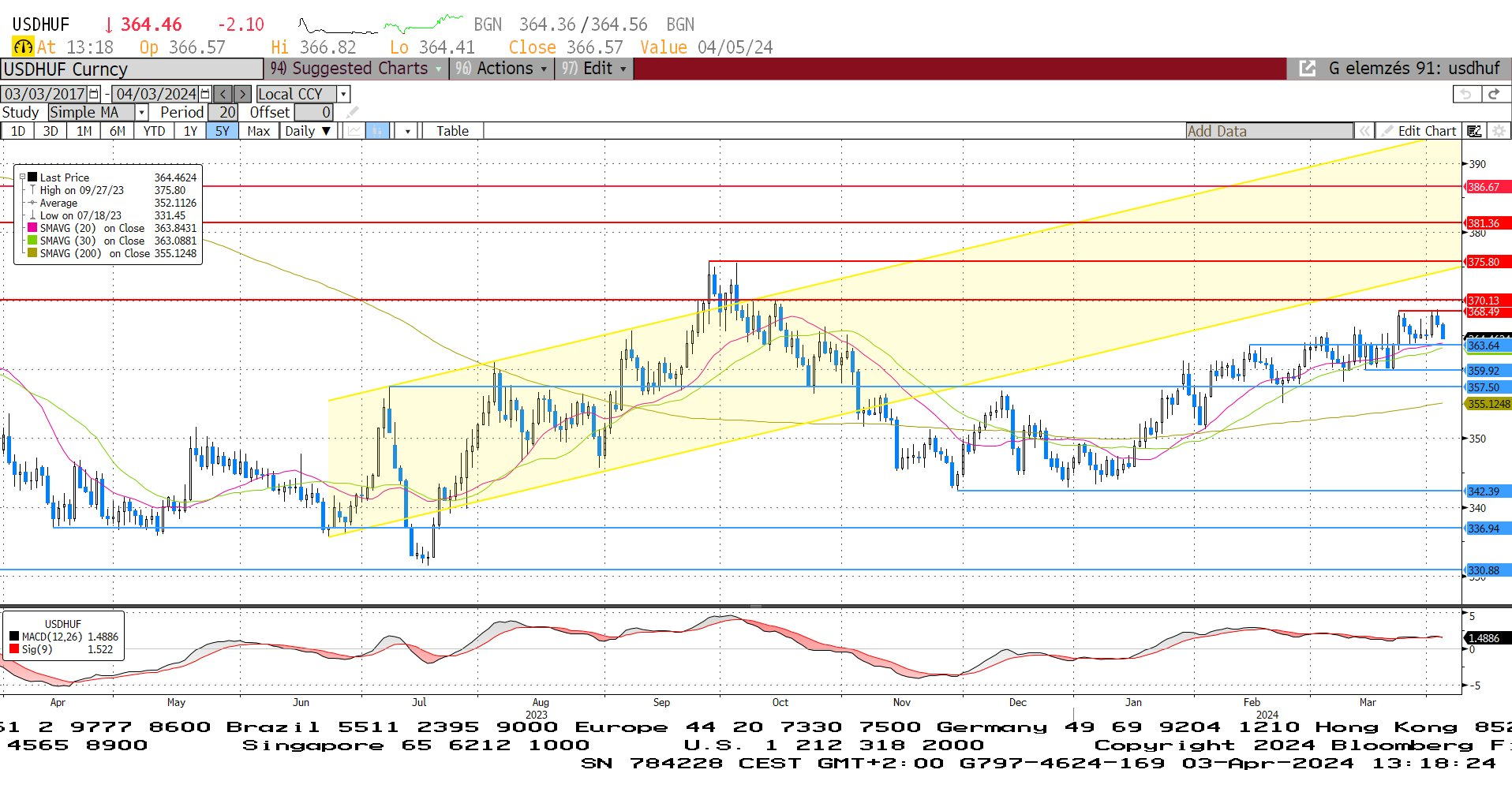Click the 336.94 blue price level label

(x=1487, y=529)
